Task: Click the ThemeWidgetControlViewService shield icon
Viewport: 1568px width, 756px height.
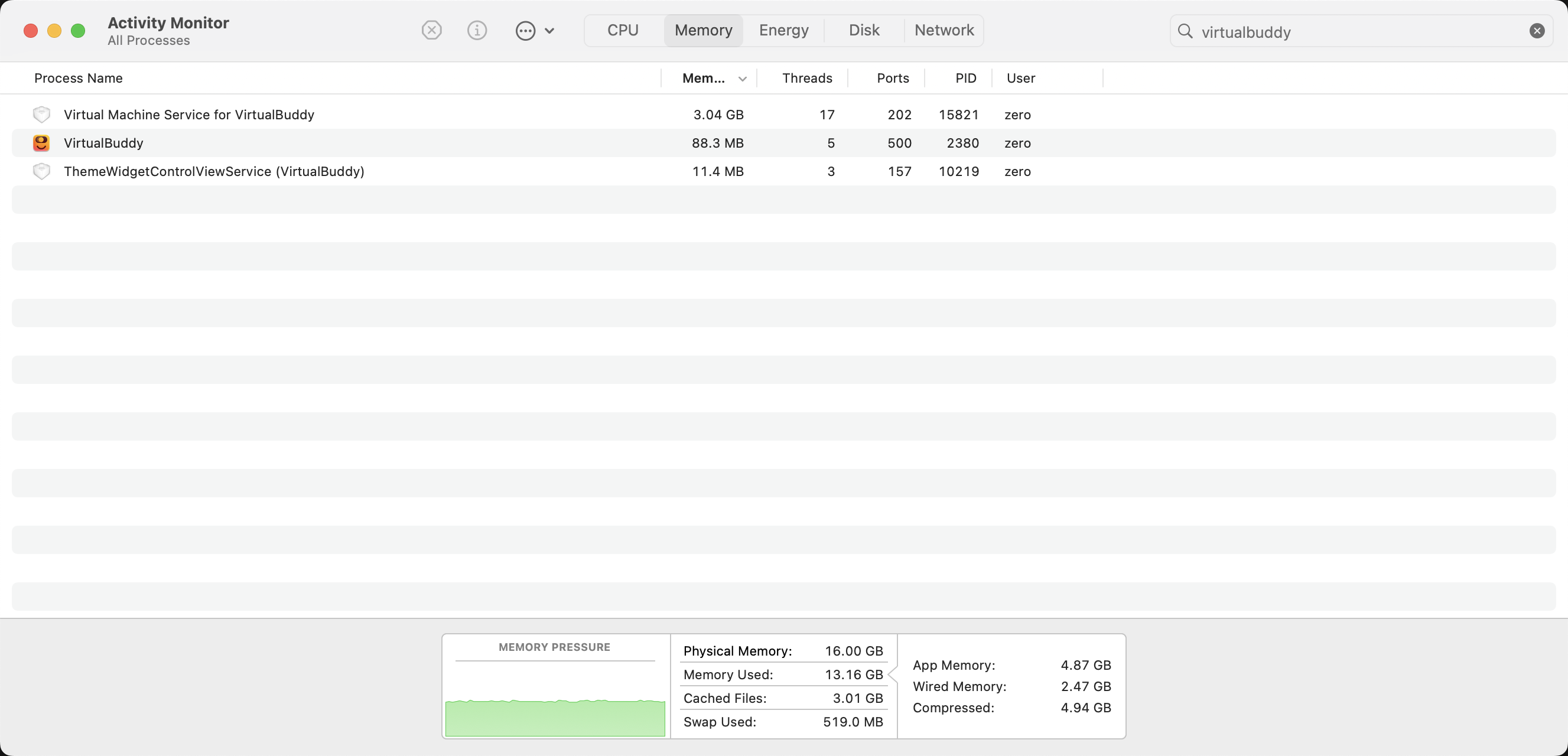Action: click(41, 172)
